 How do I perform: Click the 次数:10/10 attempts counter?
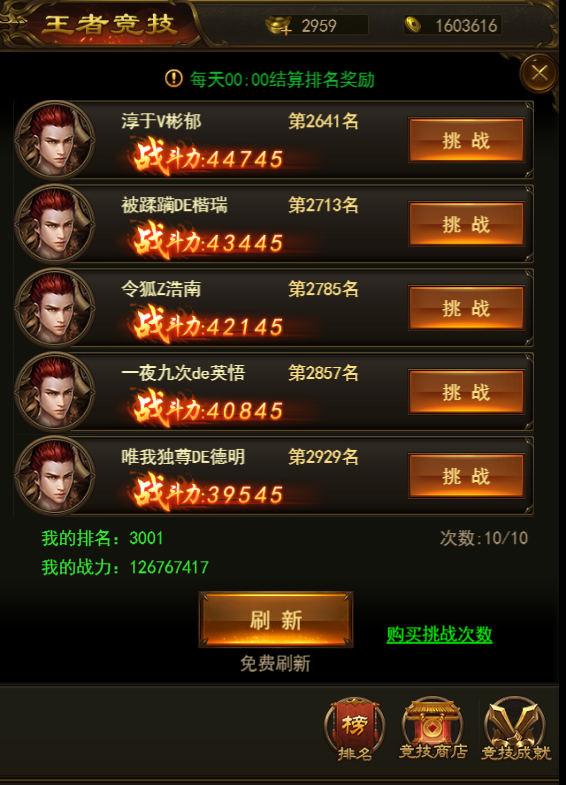tap(484, 538)
